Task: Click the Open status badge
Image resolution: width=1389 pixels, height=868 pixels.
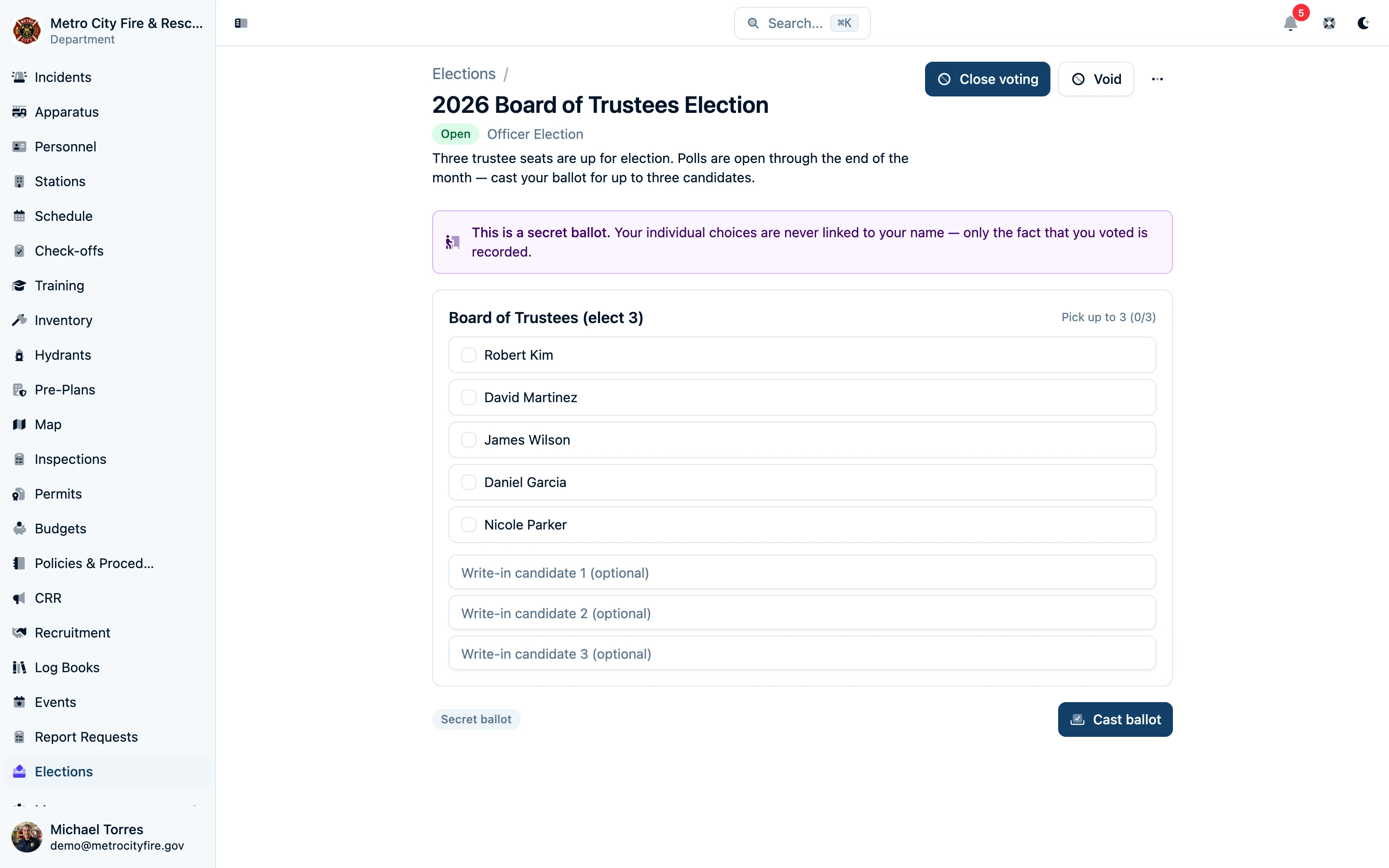Action: point(455,134)
